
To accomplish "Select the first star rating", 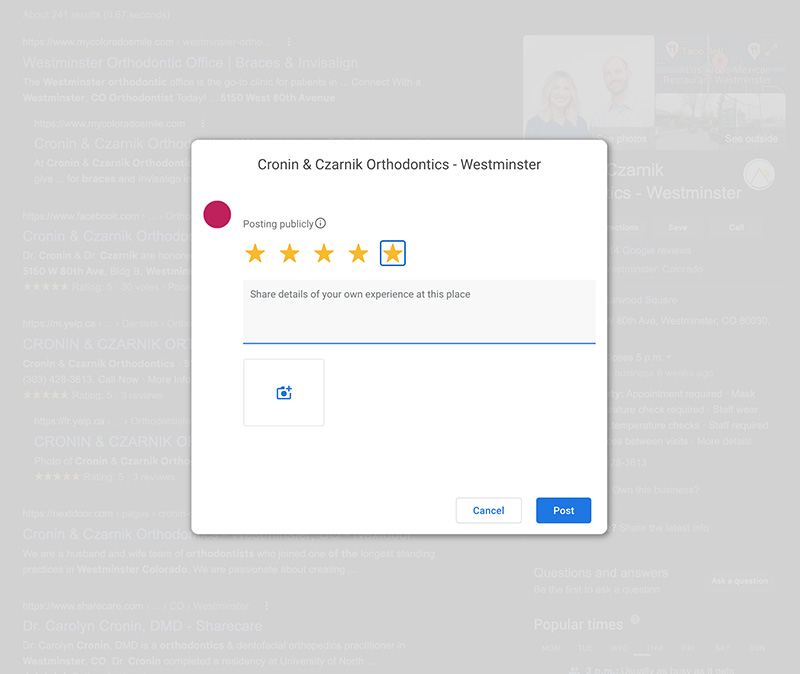I will [255, 253].
